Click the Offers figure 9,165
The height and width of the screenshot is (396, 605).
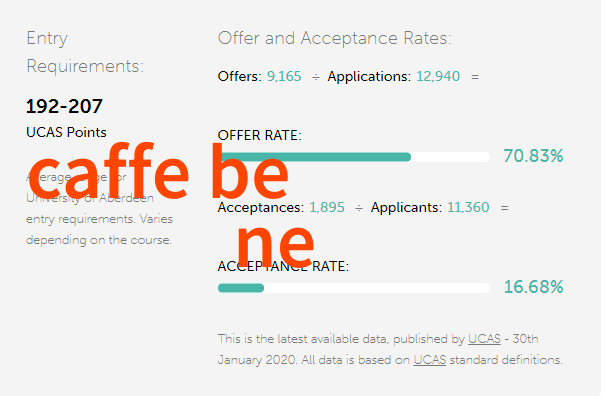[x=284, y=76]
